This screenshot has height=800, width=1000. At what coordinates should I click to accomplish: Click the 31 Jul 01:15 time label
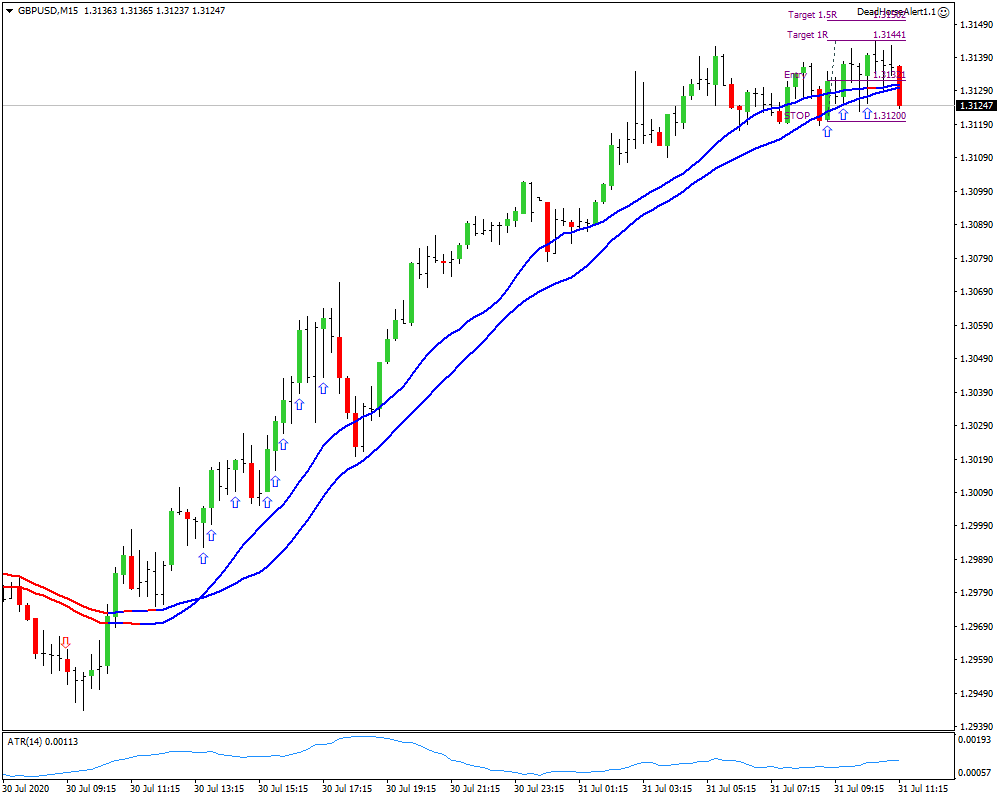(603, 789)
